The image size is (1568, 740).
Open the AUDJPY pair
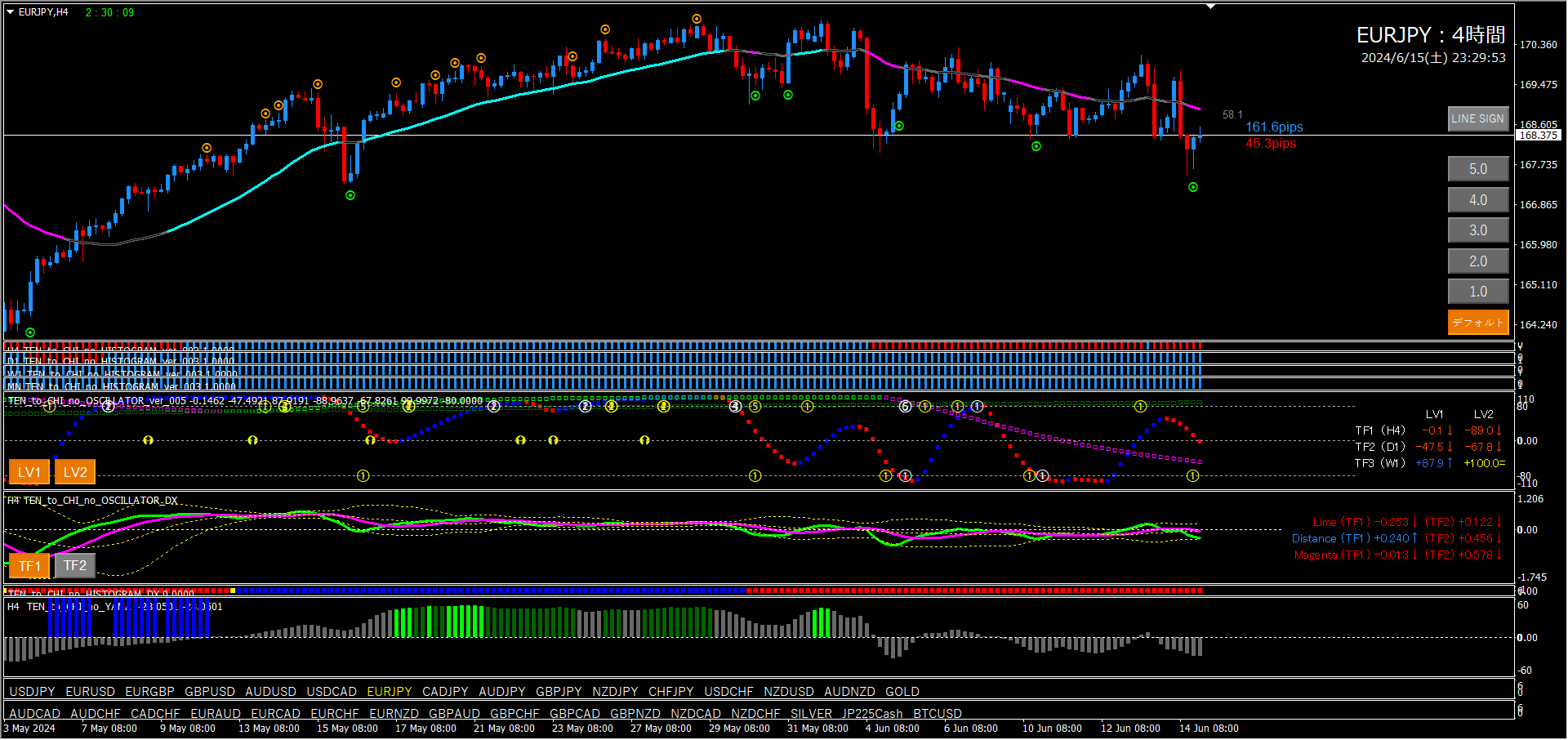pos(502,692)
